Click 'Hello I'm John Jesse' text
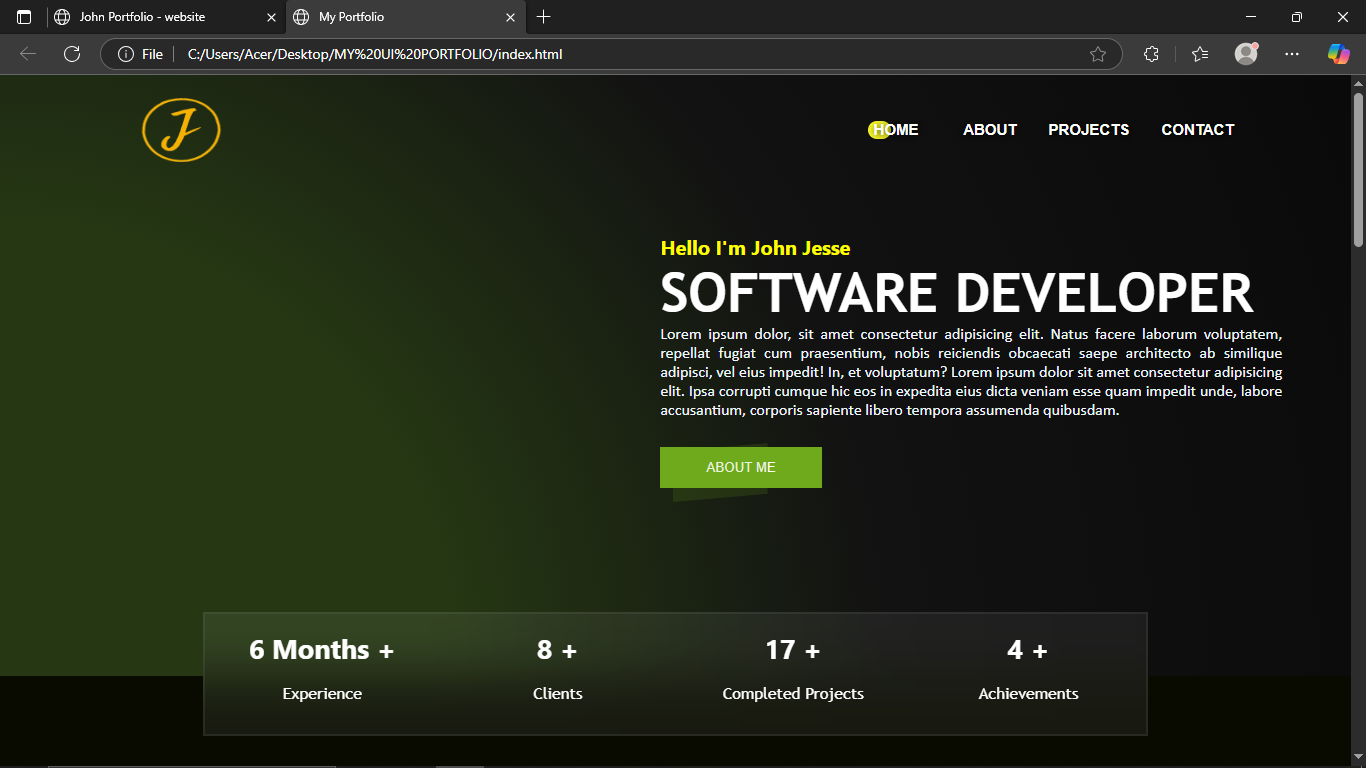This screenshot has height=768, width=1366. pos(755,248)
